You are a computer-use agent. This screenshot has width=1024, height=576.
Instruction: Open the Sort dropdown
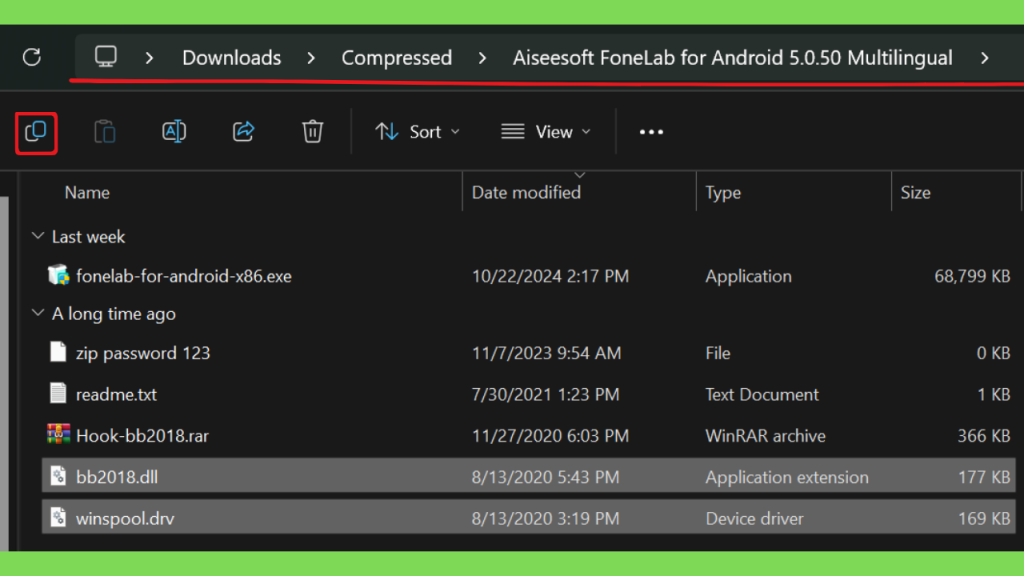417,132
